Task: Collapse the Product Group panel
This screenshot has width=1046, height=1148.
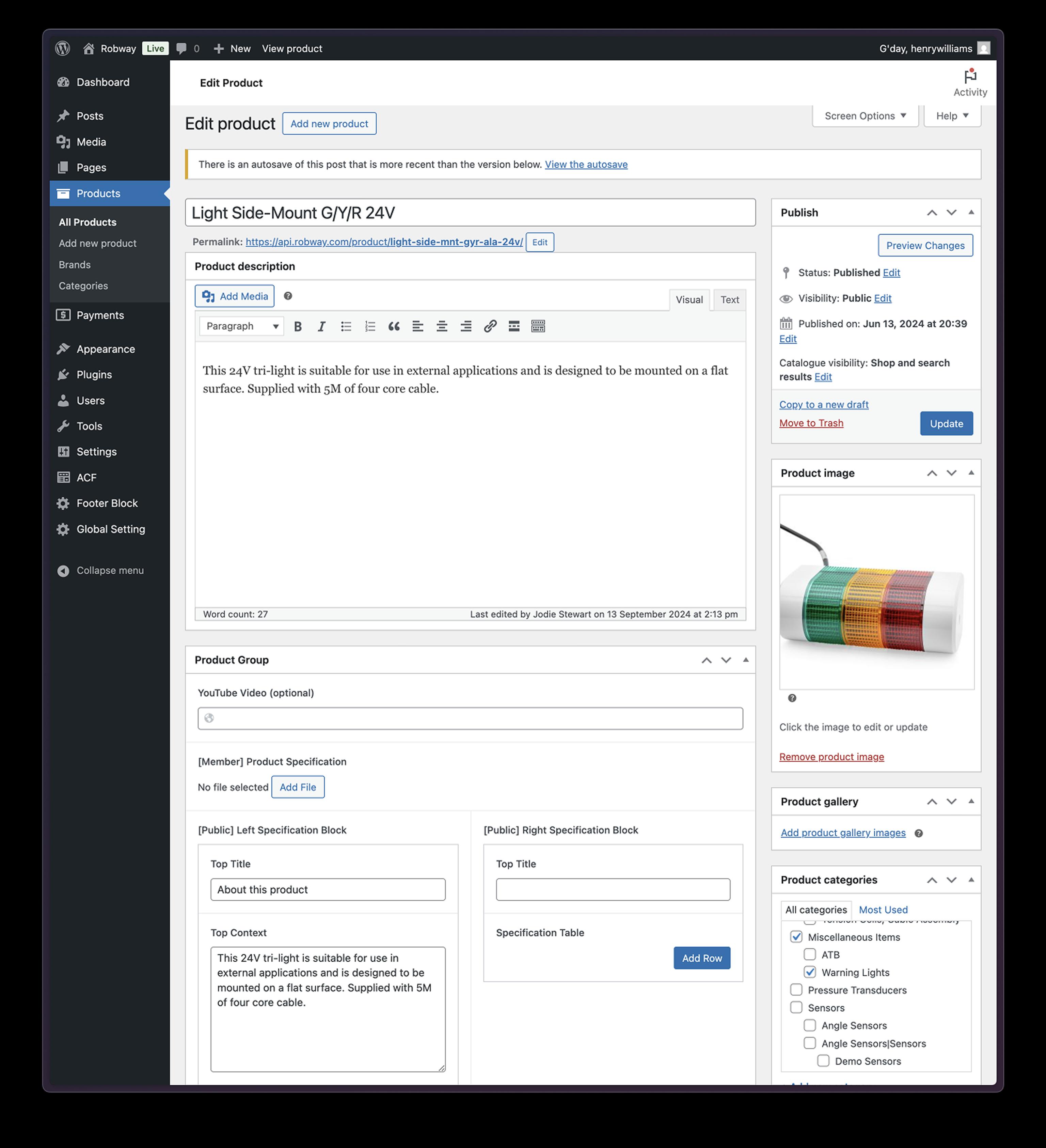Action: [x=746, y=660]
